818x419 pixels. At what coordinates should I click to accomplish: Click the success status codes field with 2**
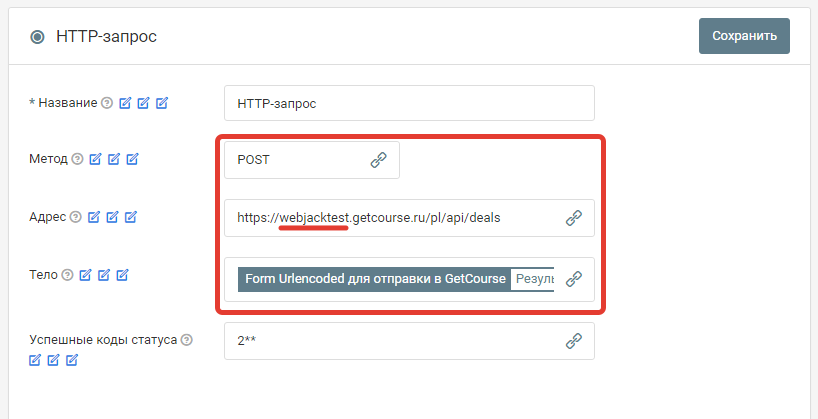click(x=390, y=341)
